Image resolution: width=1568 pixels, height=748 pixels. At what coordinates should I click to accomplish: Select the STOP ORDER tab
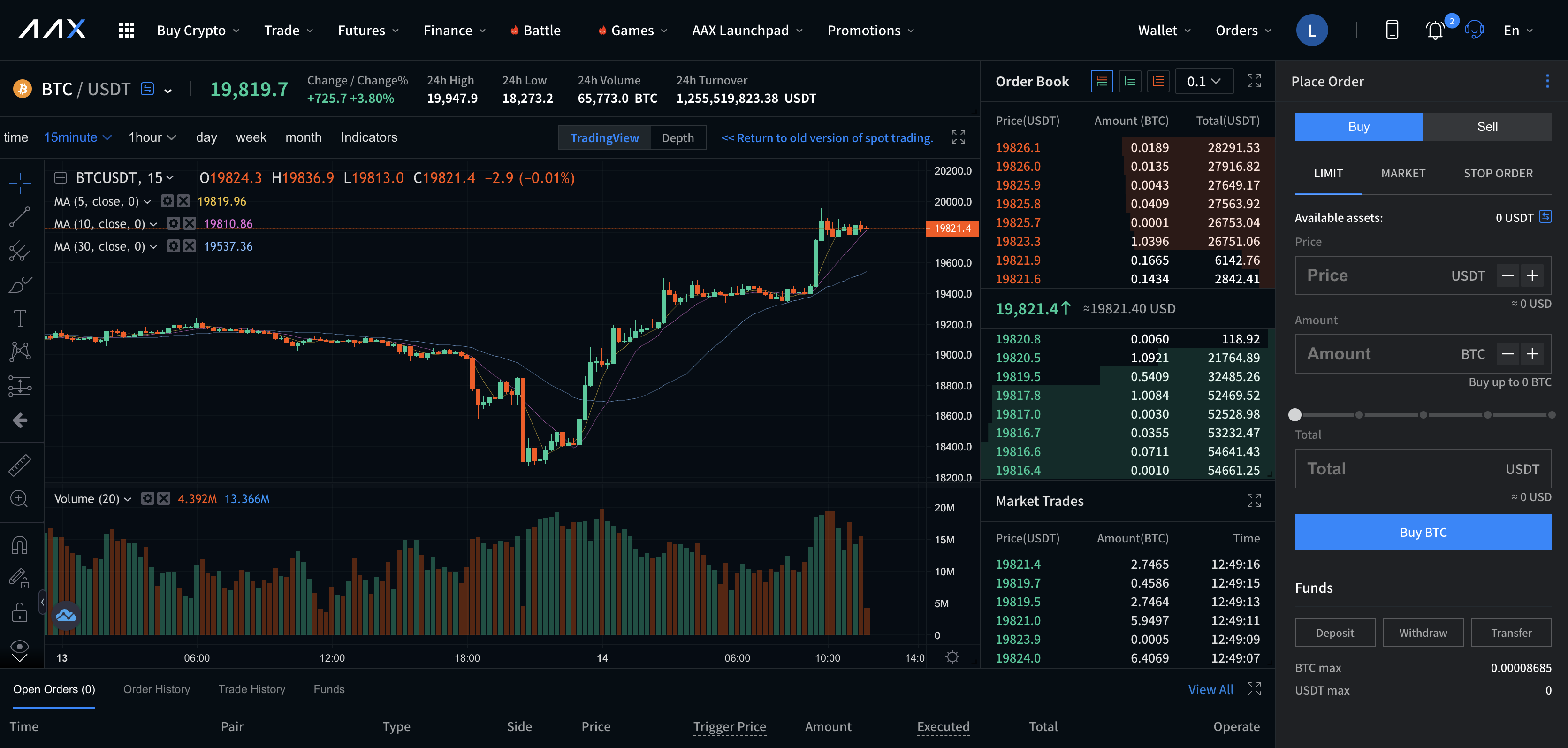point(1498,174)
